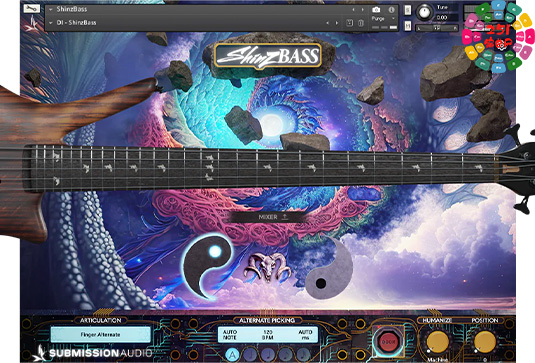The height and width of the screenshot is (363, 535).
Task: Go to next instrument in ShinzBass row
Action: 362,10
